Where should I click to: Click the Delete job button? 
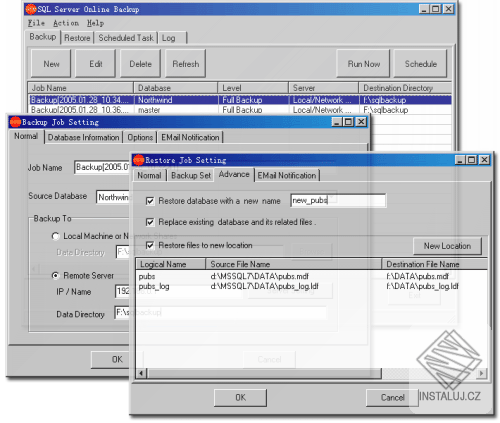[140, 64]
